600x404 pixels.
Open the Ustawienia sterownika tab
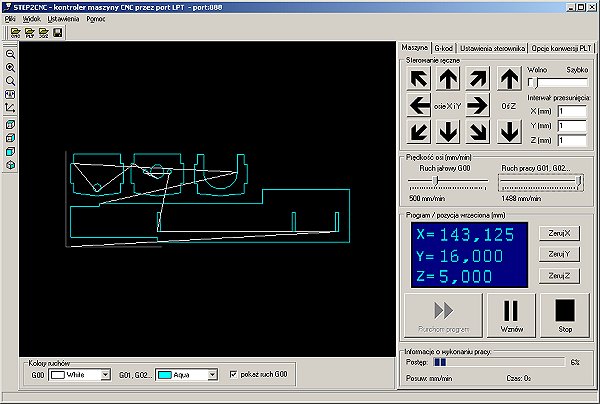492,48
